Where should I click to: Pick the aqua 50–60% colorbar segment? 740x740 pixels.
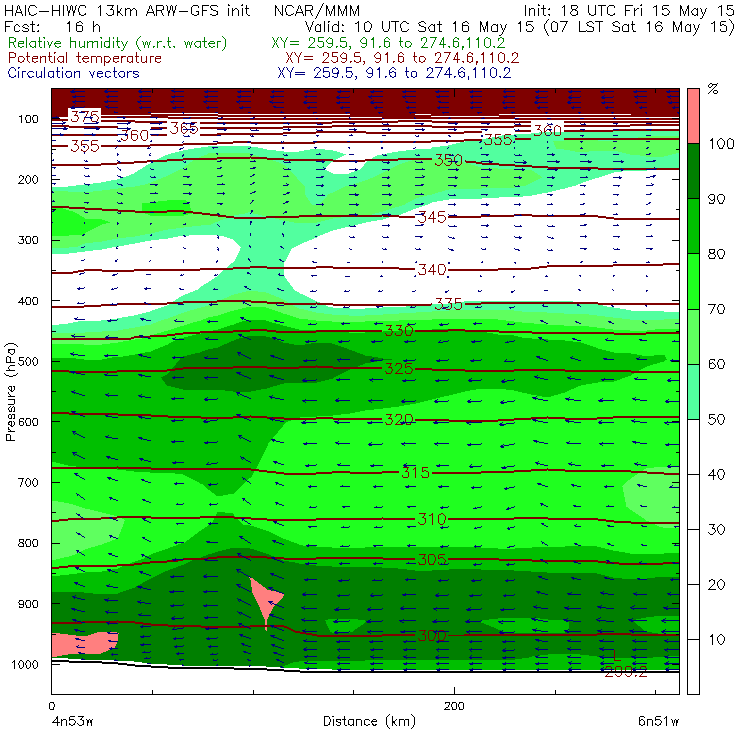[693, 391]
